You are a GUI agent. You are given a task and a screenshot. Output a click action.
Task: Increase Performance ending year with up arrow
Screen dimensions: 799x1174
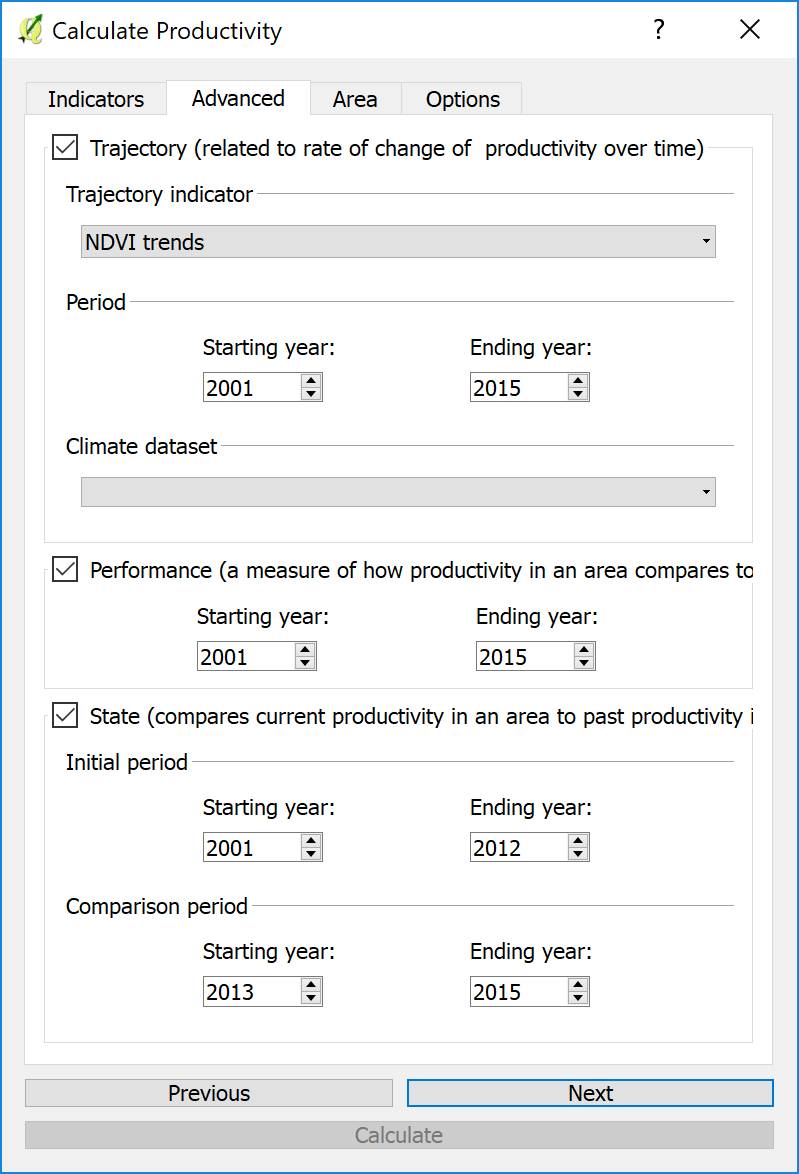[584, 650]
